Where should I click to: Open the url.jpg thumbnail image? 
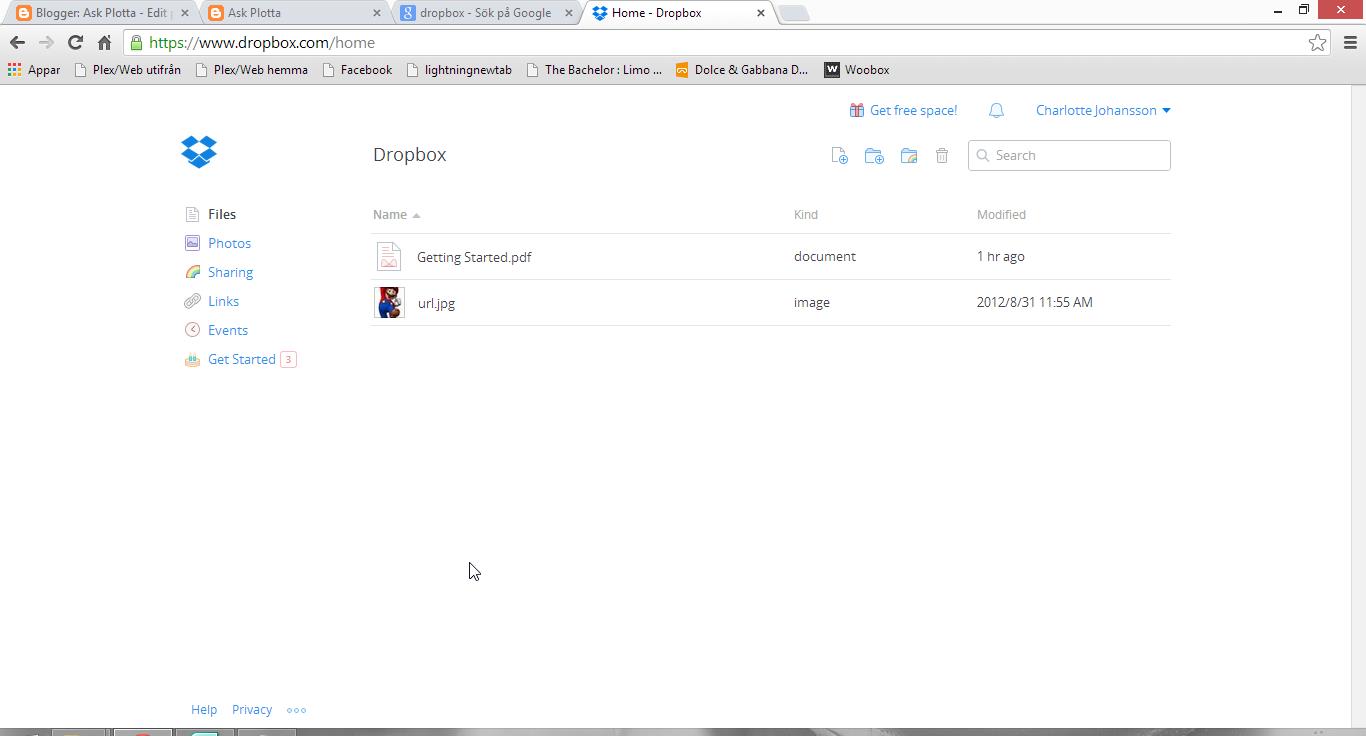point(389,302)
